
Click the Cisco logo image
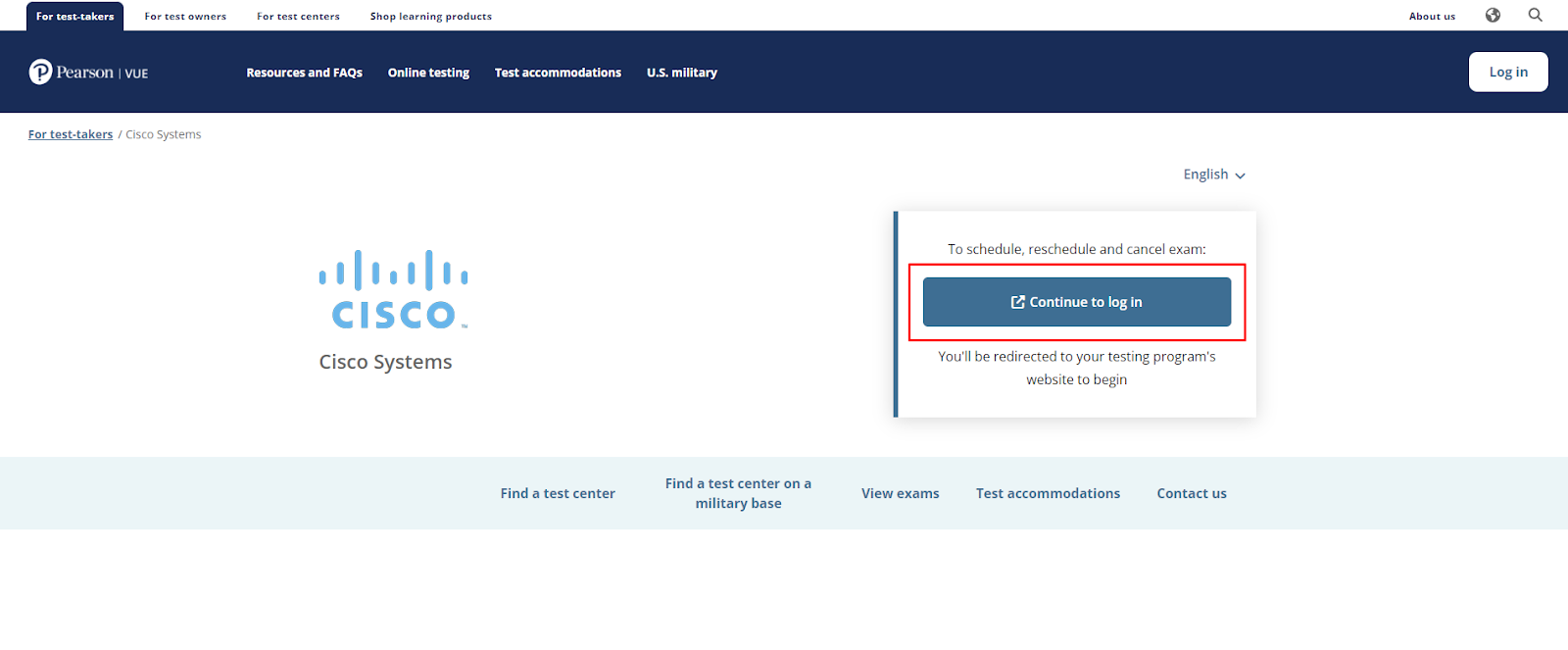click(x=394, y=289)
